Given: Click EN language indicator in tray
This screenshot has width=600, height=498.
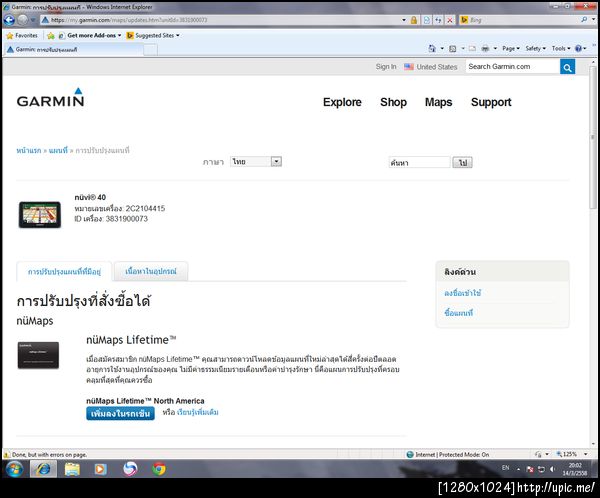Looking at the screenshot, I should click(x=505, y=467).
